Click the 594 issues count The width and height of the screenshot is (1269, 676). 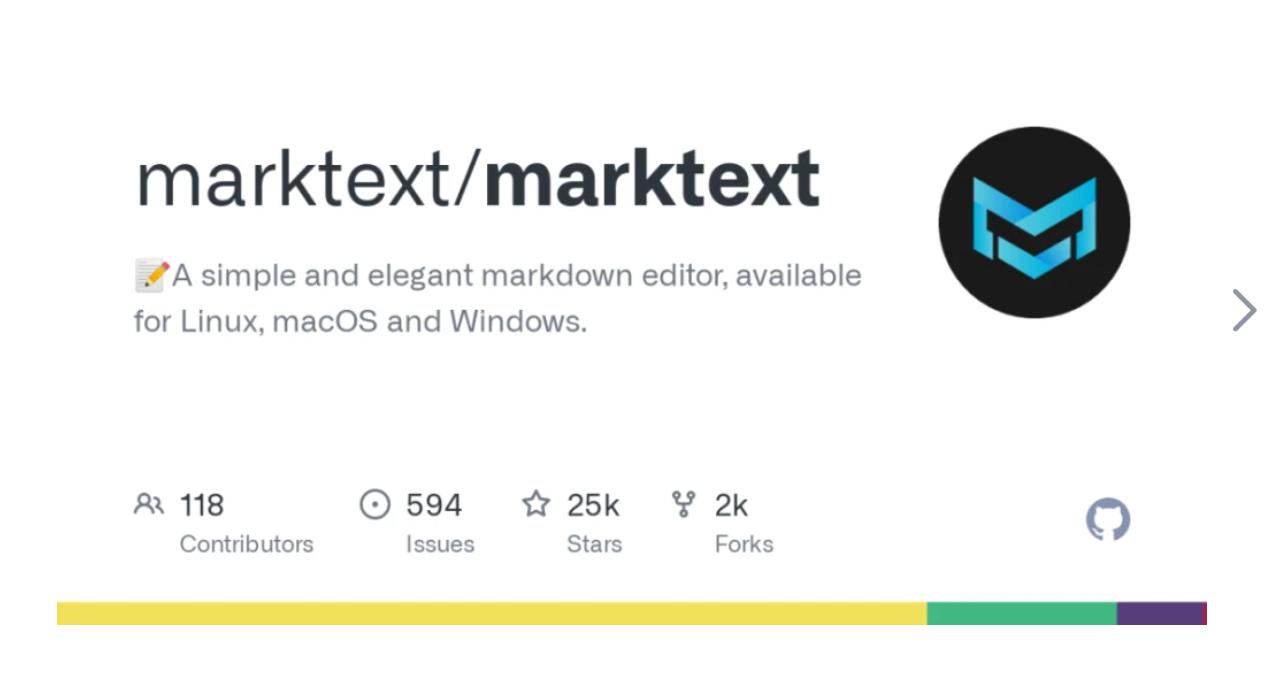pos(434,505)
